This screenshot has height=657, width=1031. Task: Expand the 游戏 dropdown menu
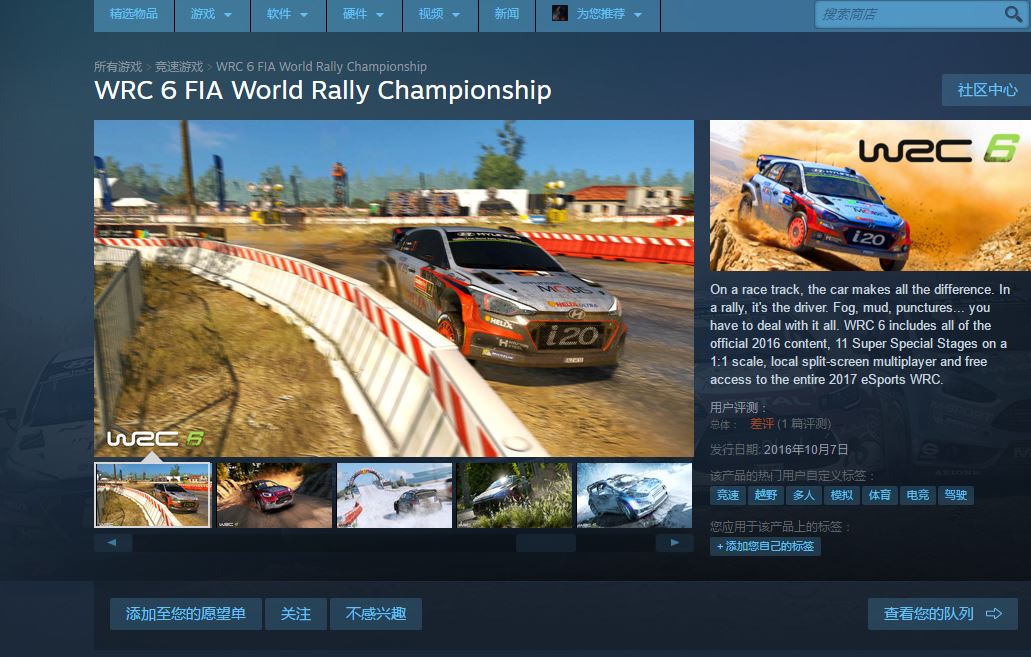click(212, 14)
